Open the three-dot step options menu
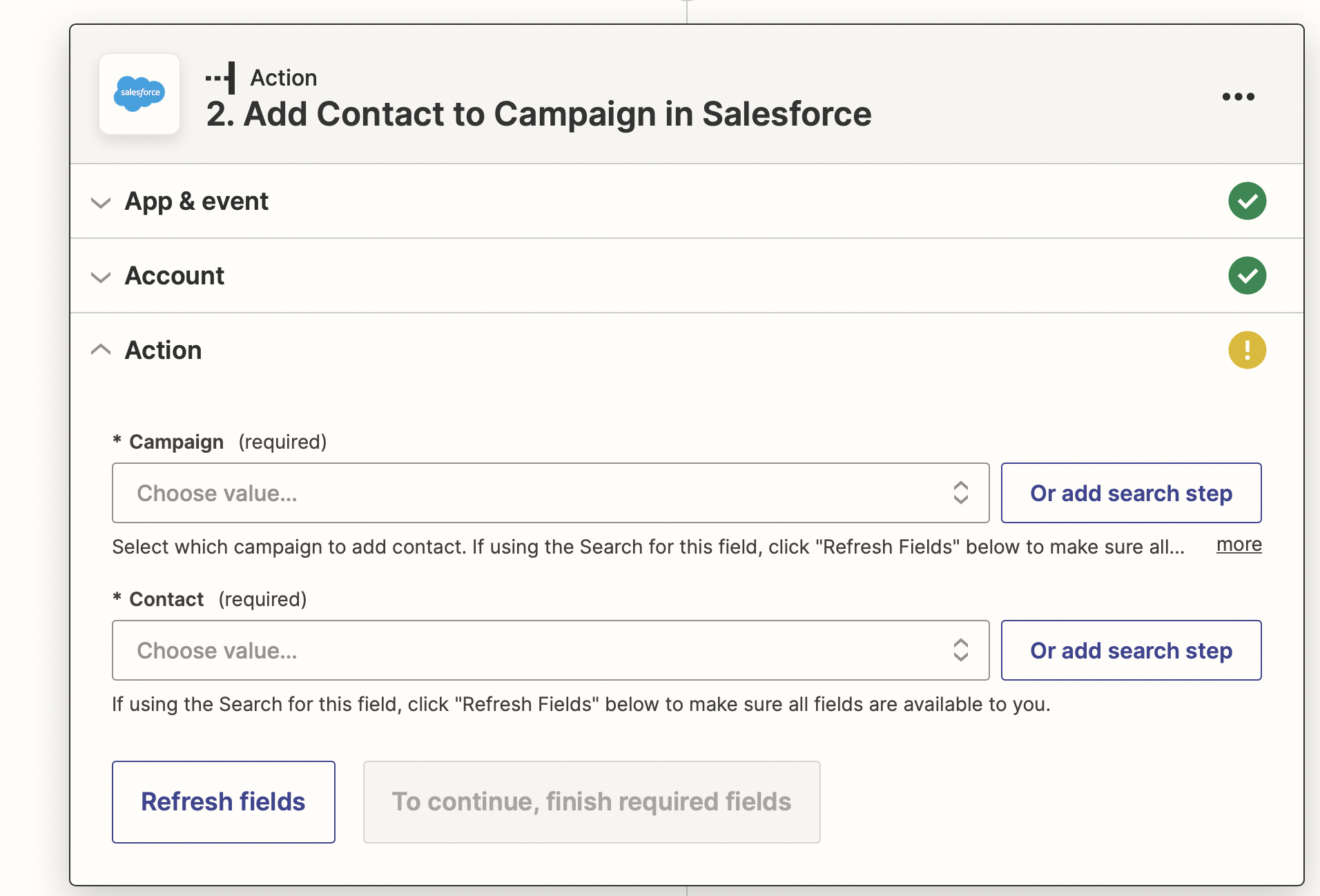 [1238, 97]
